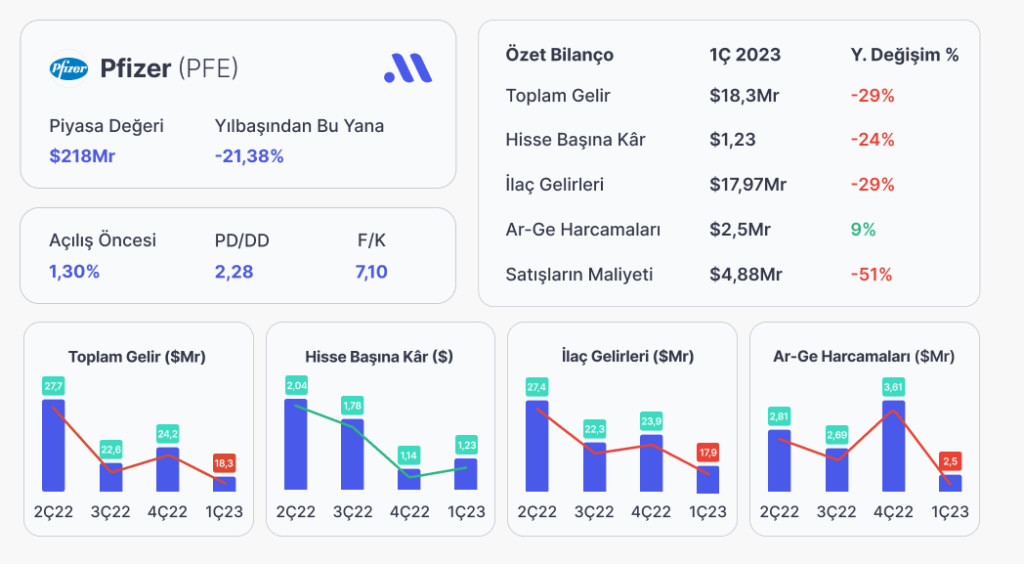Click the İlaç Gelirleri ($Mr) chart title
The height and width of the screenshot is (564, 1024).
coord(628,356)
